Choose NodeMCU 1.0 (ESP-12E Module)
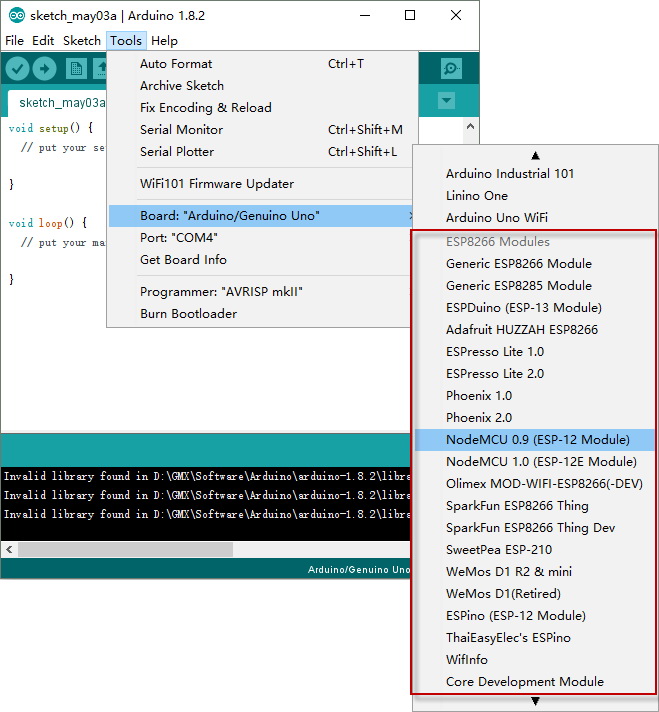The height and width of the screenshot is (712, 659). [535, 462]
